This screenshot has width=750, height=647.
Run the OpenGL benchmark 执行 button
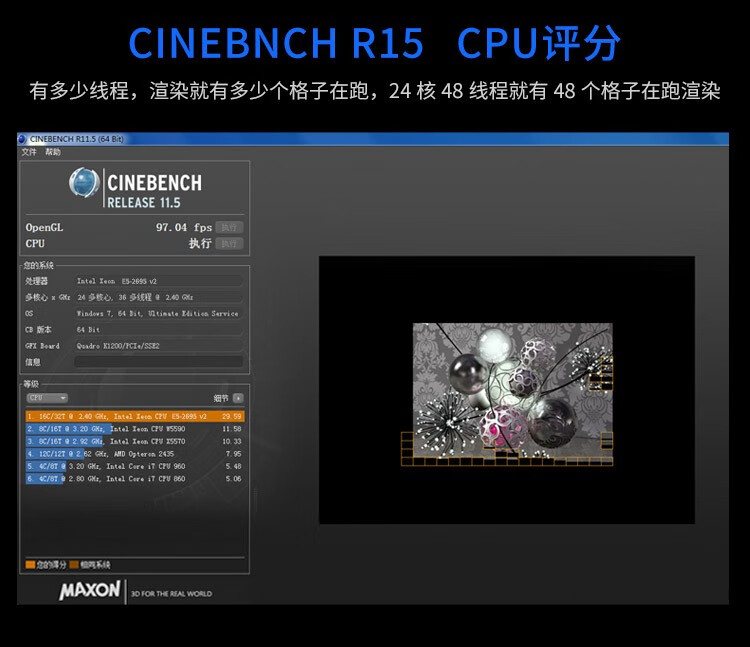(x=229, y=227)
